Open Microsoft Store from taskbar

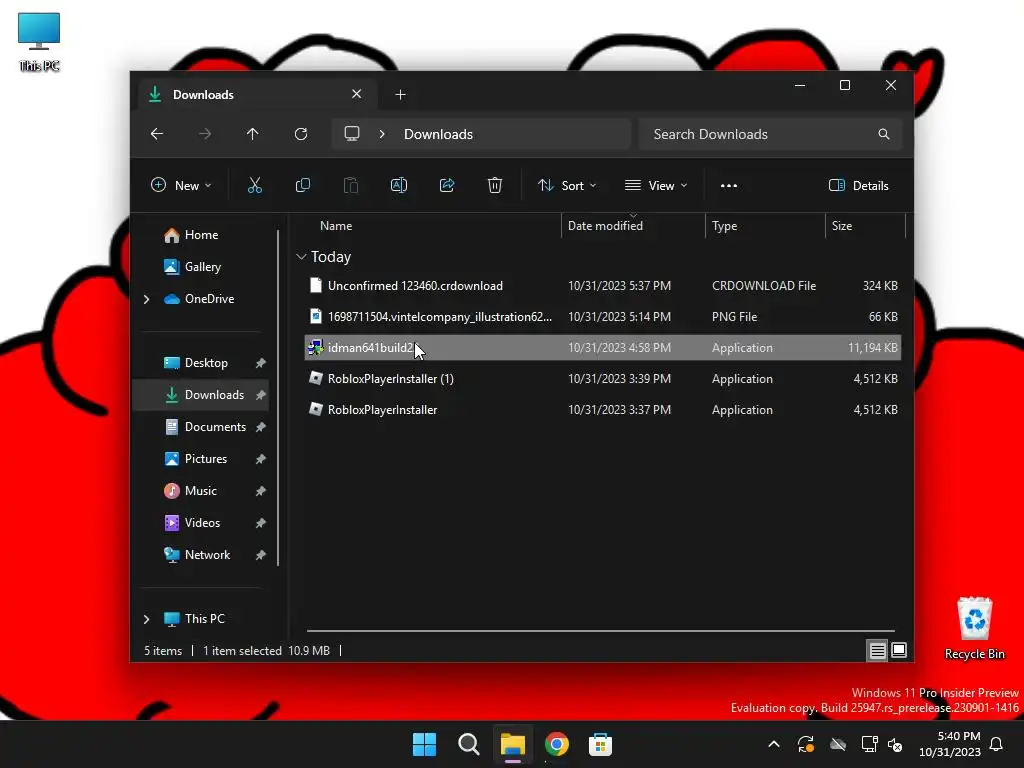600,744
